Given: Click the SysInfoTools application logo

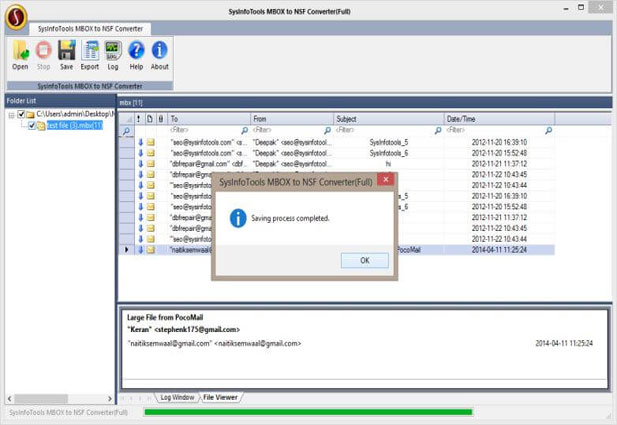Looking at the screenshot, I should [x=16, y=17].
